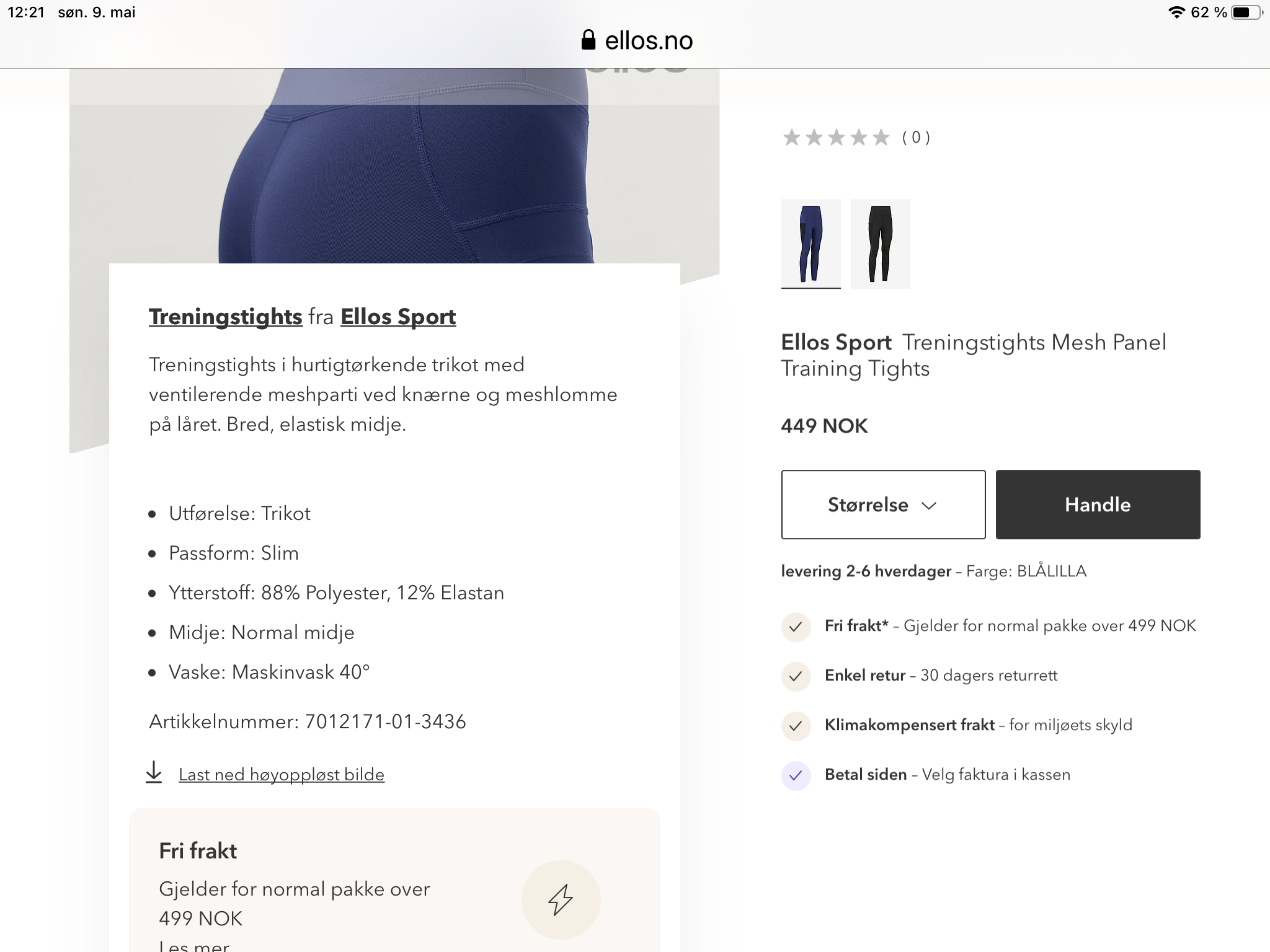Tap the battery indicator icon
This screenshot has height=952, width=1270.
pyautogui.click(x=1246, y=12)
